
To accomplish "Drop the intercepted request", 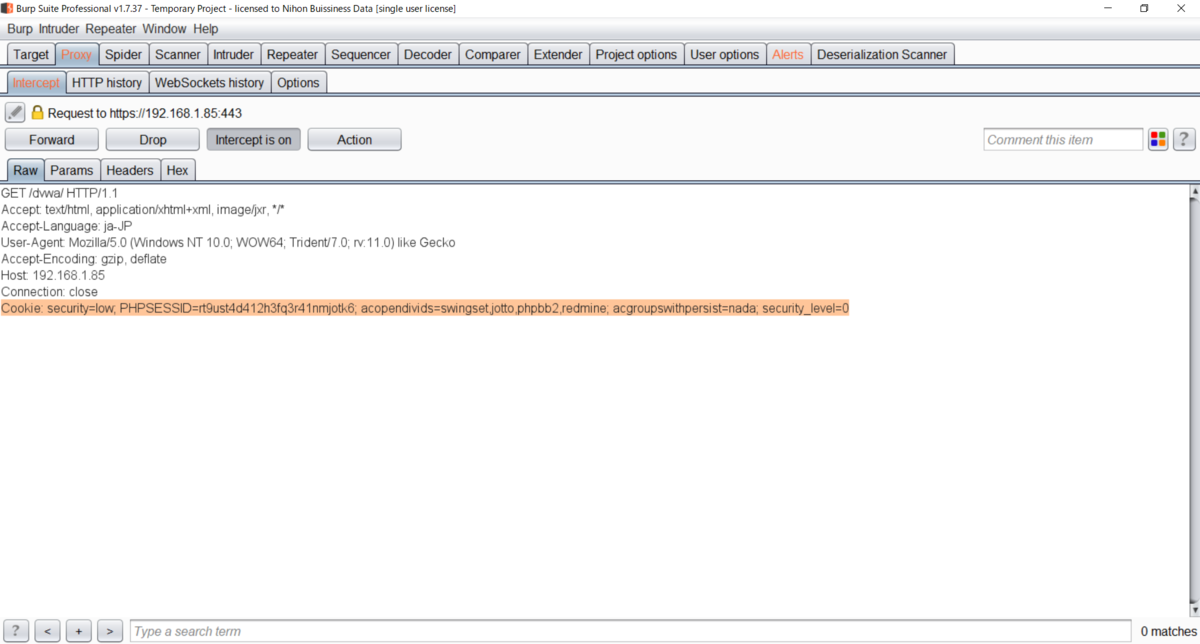I will [153, 140].
